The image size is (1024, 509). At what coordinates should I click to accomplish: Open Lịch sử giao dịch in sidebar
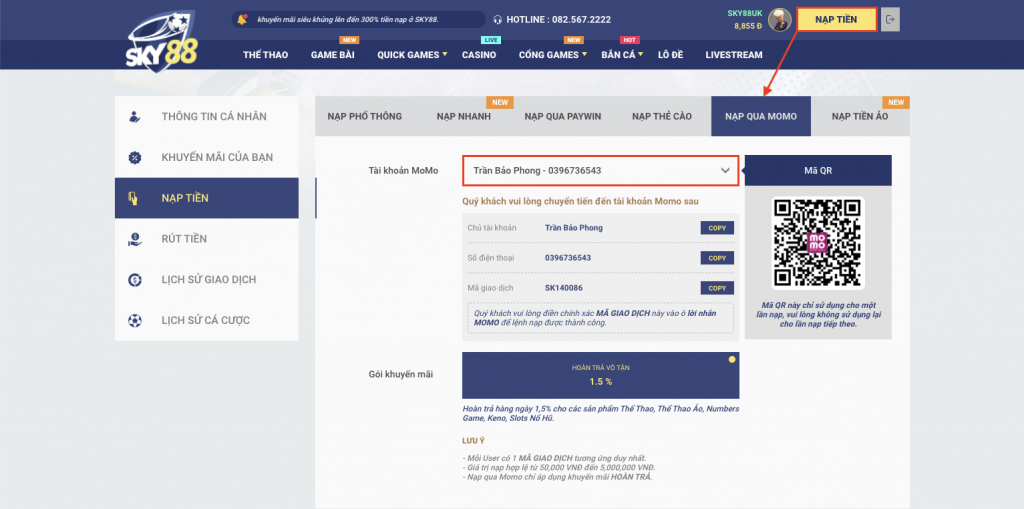pyautogui.click(x=206, y=280)
